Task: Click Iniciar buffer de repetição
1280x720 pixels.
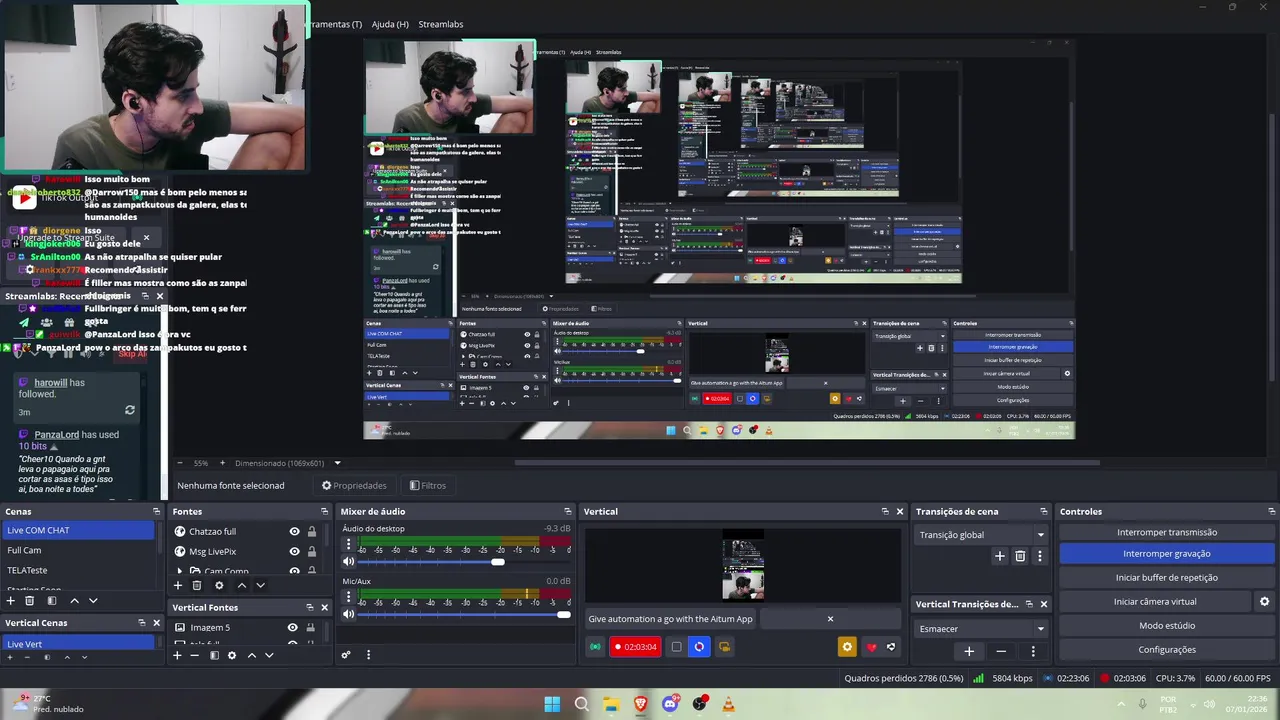Action: coord(1167,577)
